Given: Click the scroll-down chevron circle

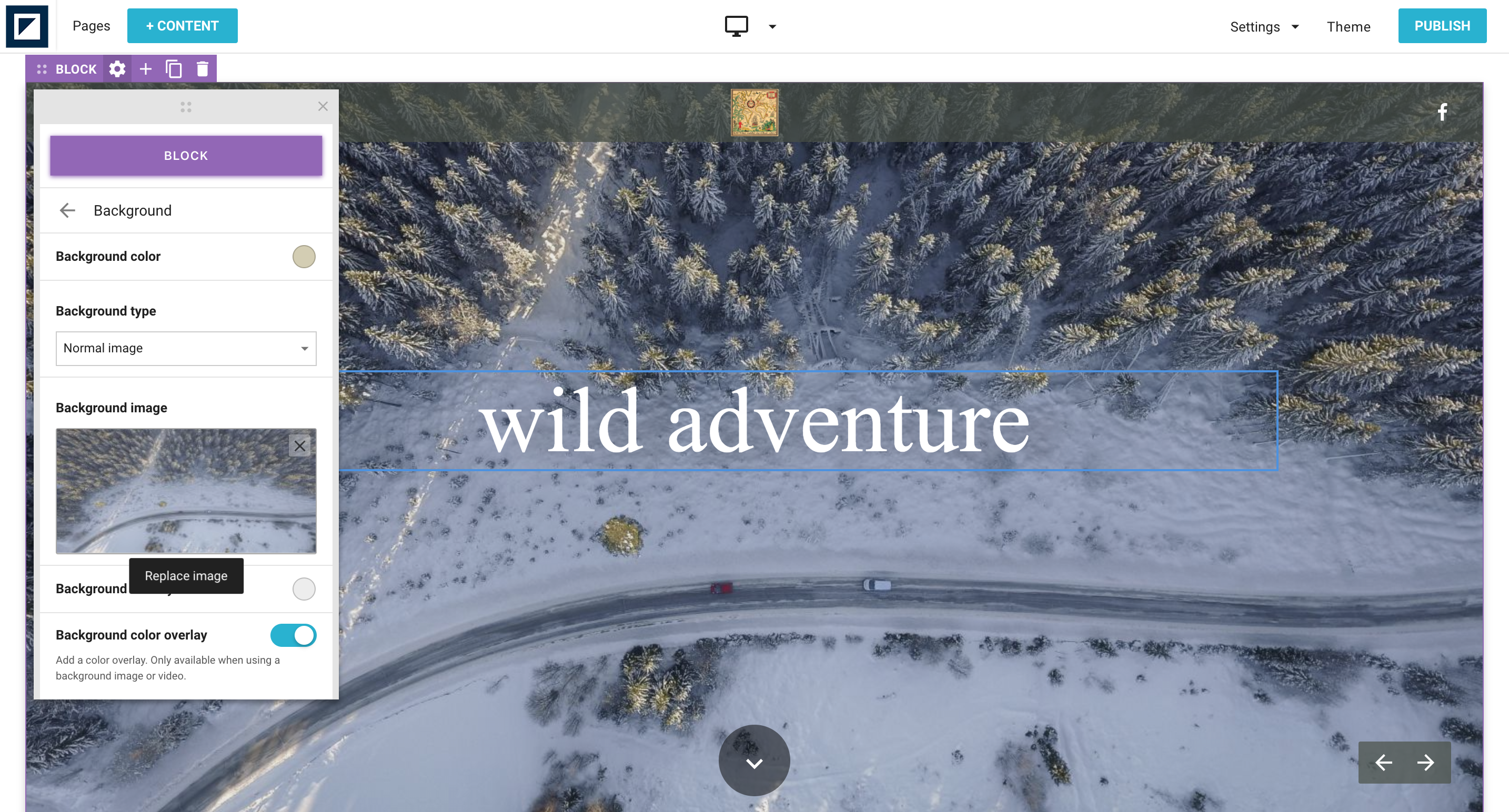Looking at the screenshot, I should tap(754, 760).
